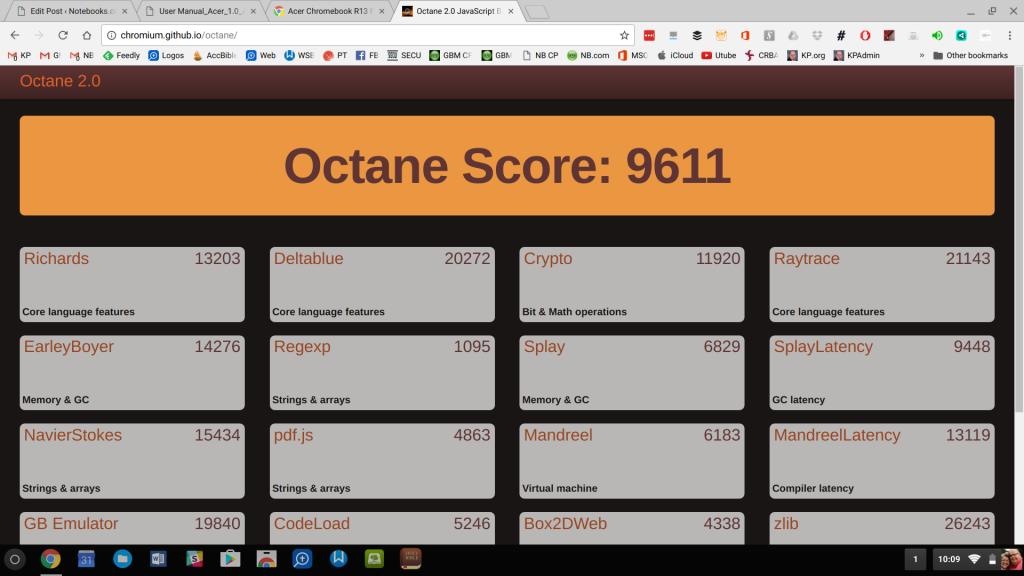Launch the Holy Bible app on the shelf
The width and height of the screenshot is (1024, 576).
point(410,559)
